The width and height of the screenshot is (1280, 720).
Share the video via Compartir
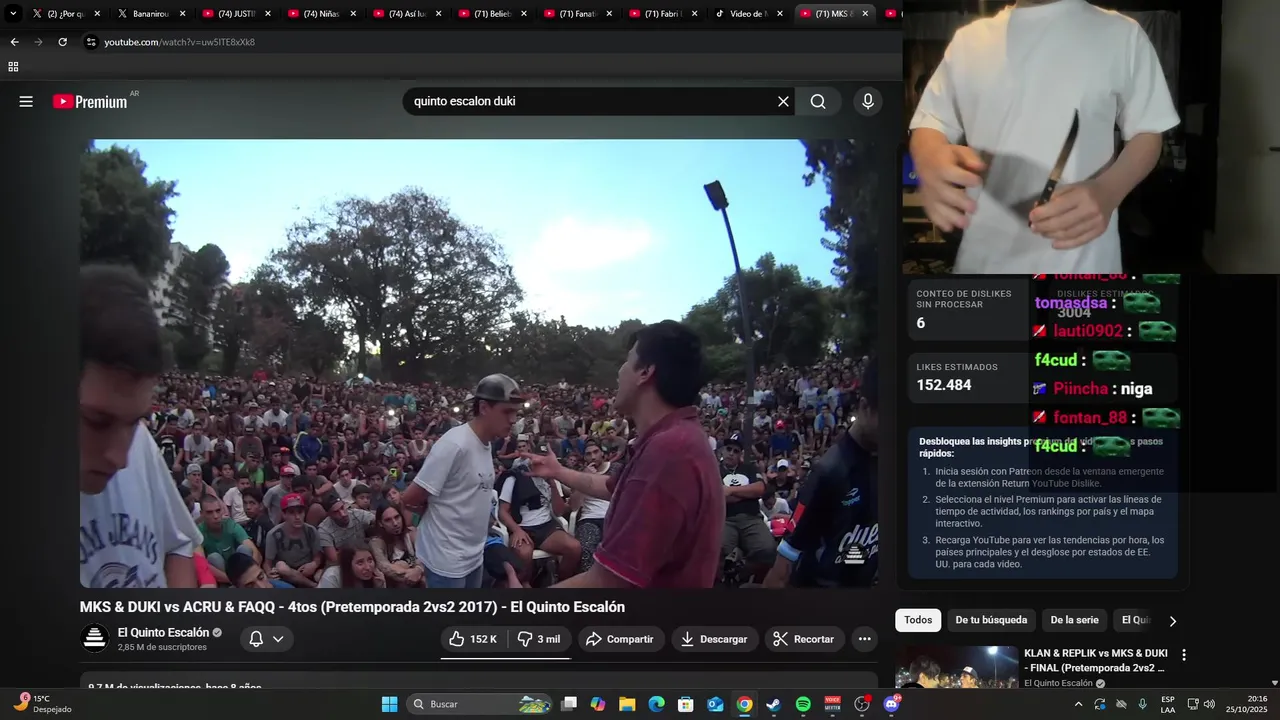click(x=620, y=639)
